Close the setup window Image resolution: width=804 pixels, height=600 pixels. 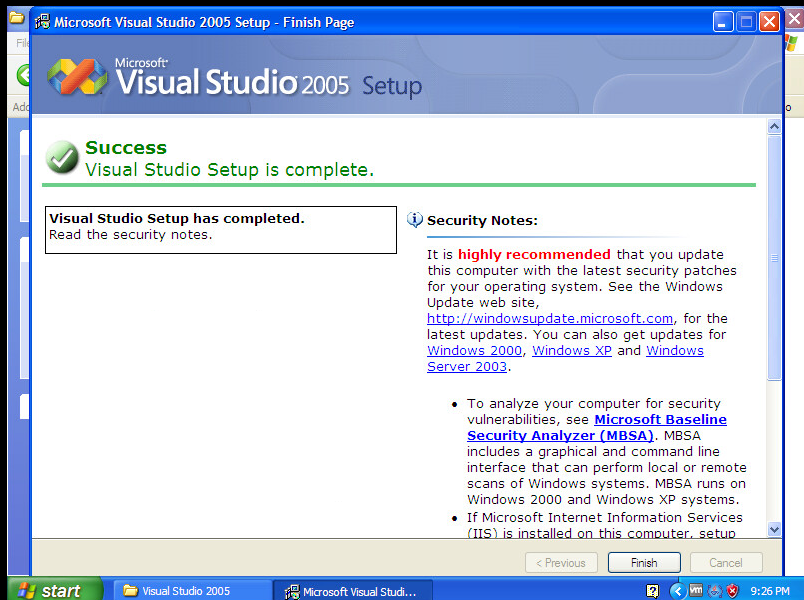pos(769,22)
